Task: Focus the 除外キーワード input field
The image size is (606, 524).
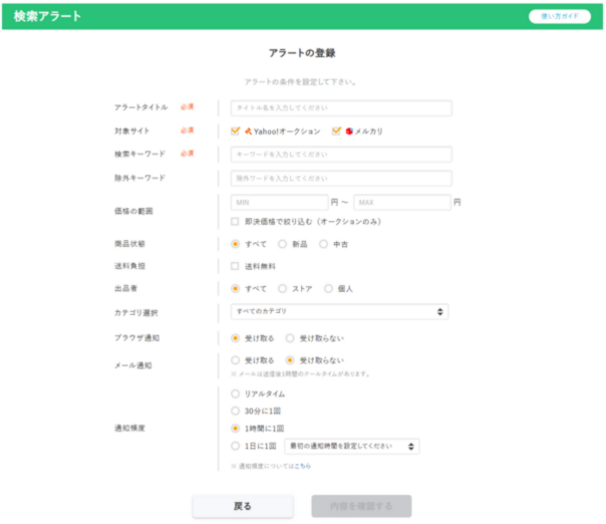Action: [341, 179]
